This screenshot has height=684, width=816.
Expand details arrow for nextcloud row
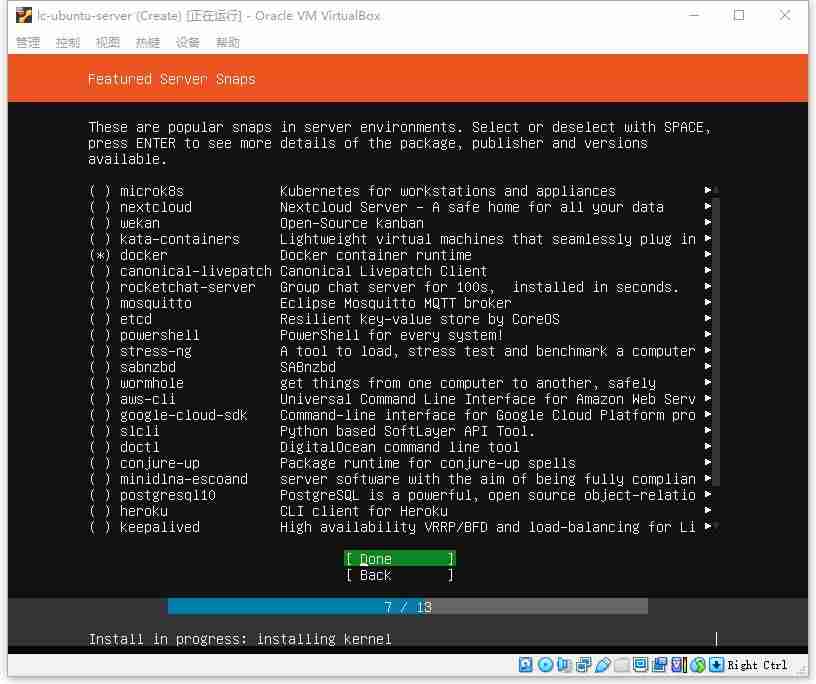707,207
